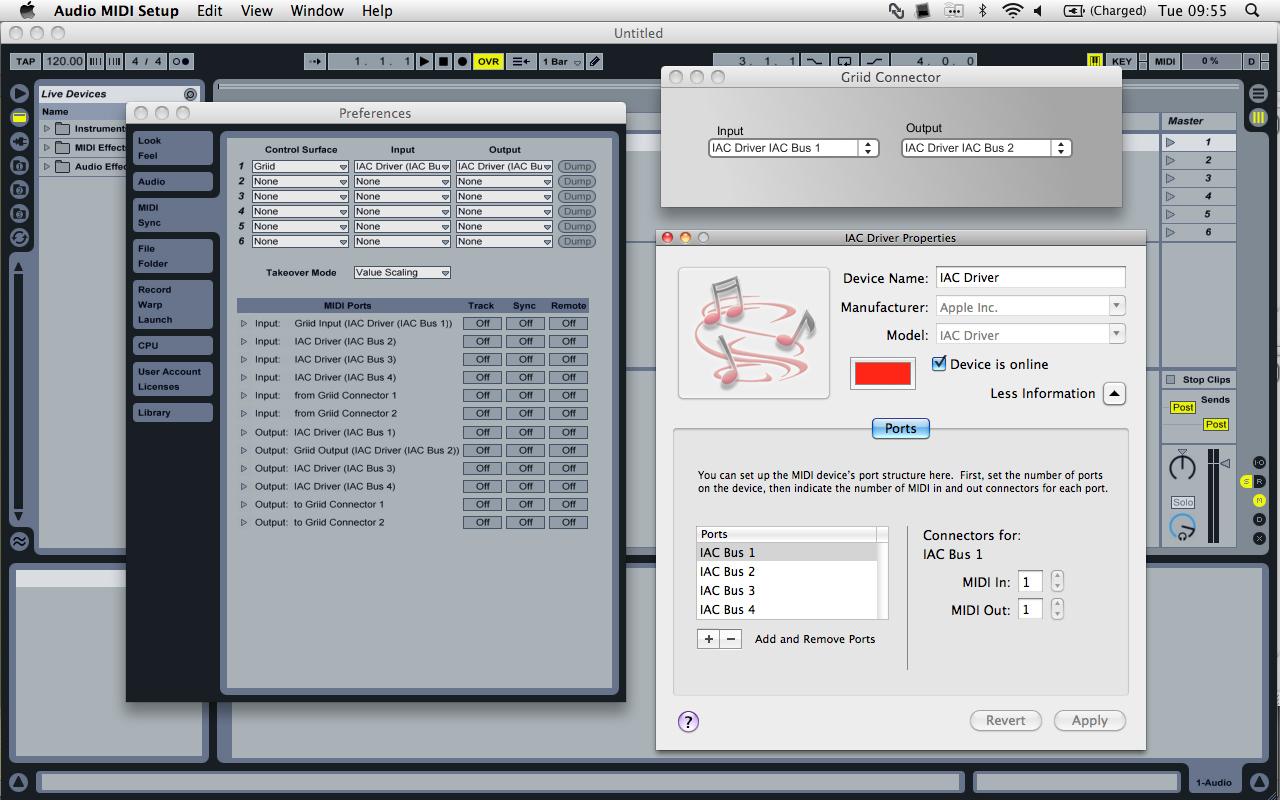
Task: Click the MIDI In stepper
Action: pos(1057,582)
